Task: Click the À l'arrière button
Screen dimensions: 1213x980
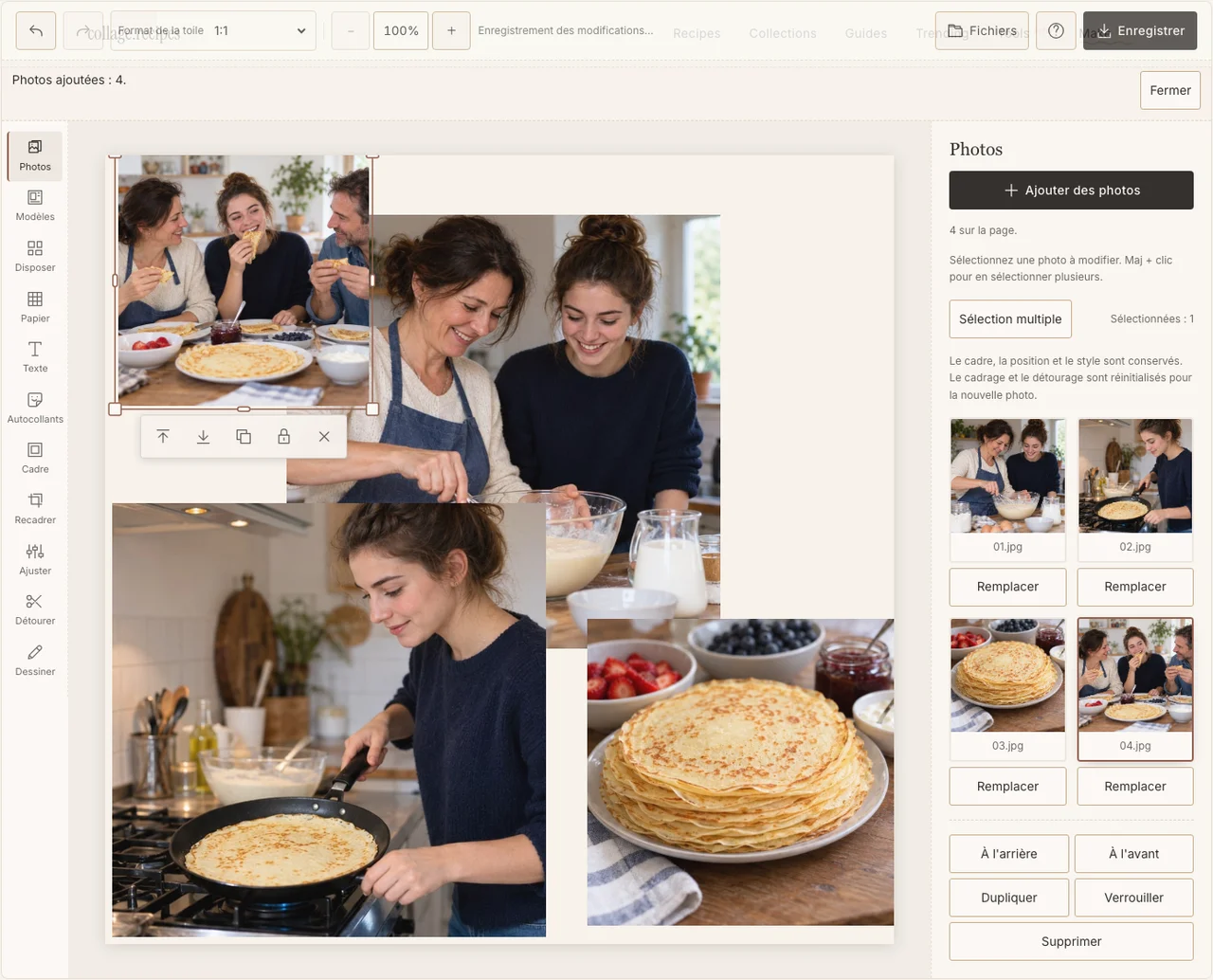Action: point(1009,854)
